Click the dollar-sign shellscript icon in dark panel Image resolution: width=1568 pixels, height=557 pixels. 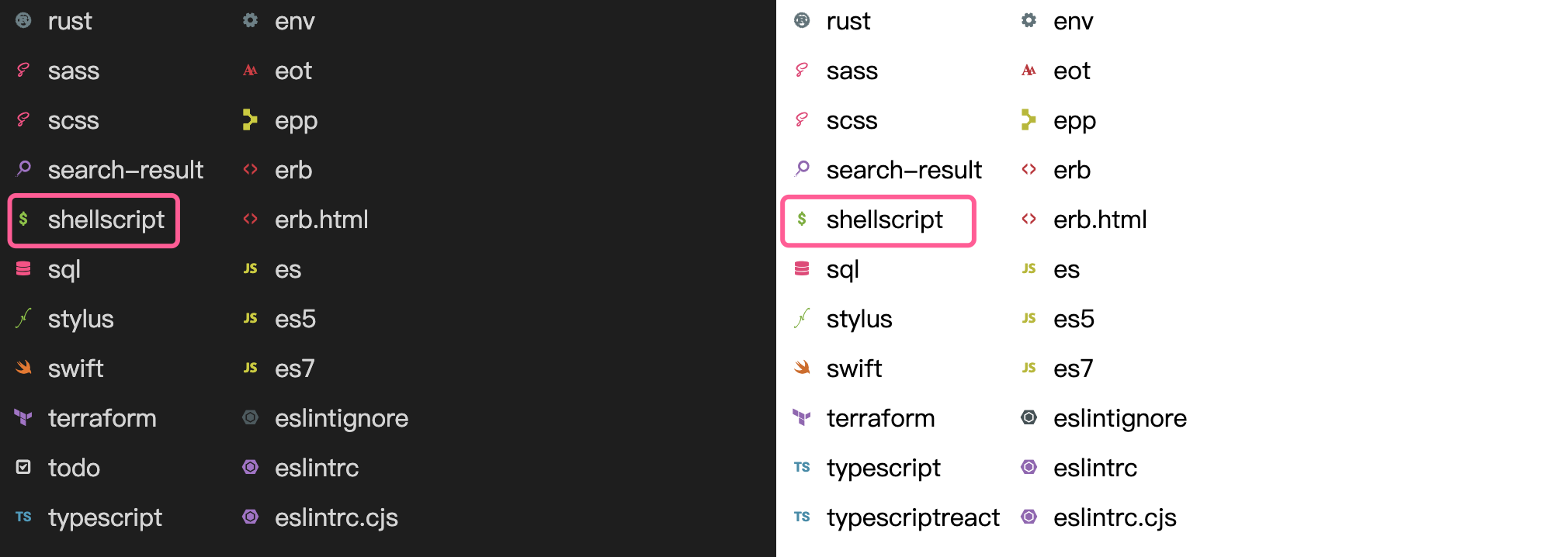point(23,219)
